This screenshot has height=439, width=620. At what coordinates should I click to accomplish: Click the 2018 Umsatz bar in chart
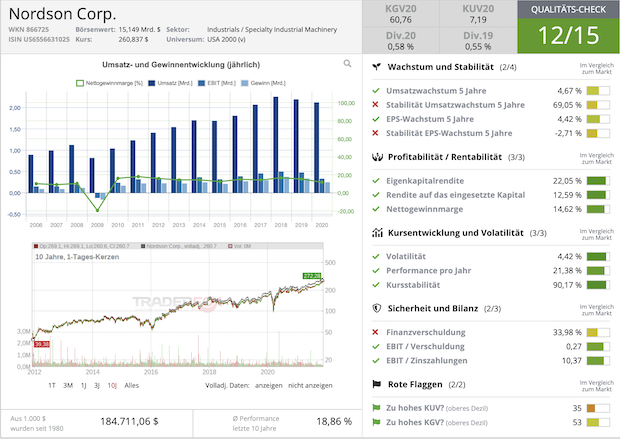(x=276, y=145)
